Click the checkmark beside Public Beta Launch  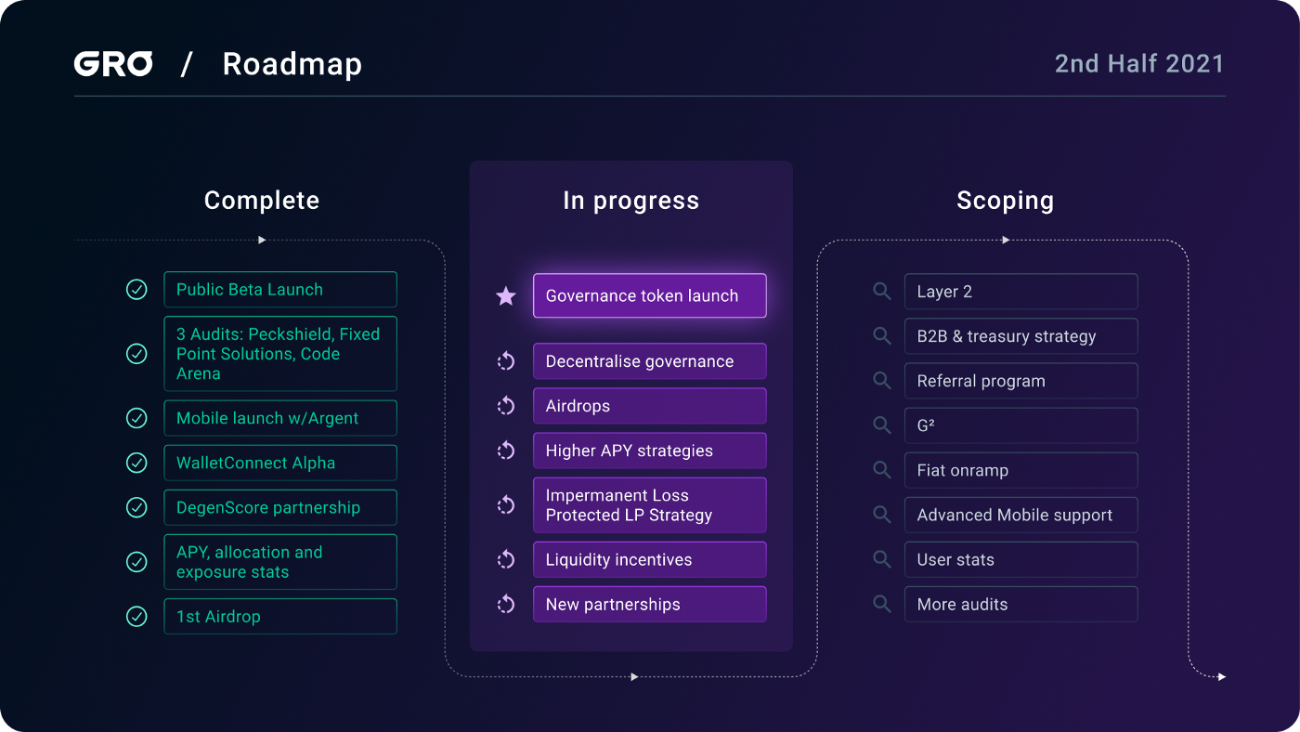[137, 290]
